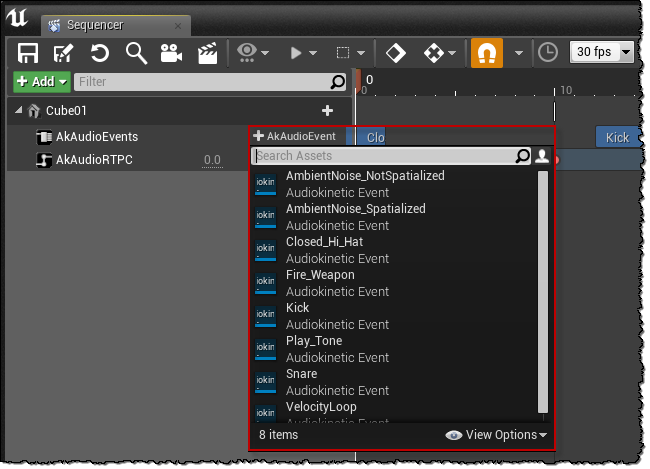Image resolution: width=650 pixels, height=469 pixels.
Task: Click the magnifier icon in Search Assets
Action: (x=522, y=156)
